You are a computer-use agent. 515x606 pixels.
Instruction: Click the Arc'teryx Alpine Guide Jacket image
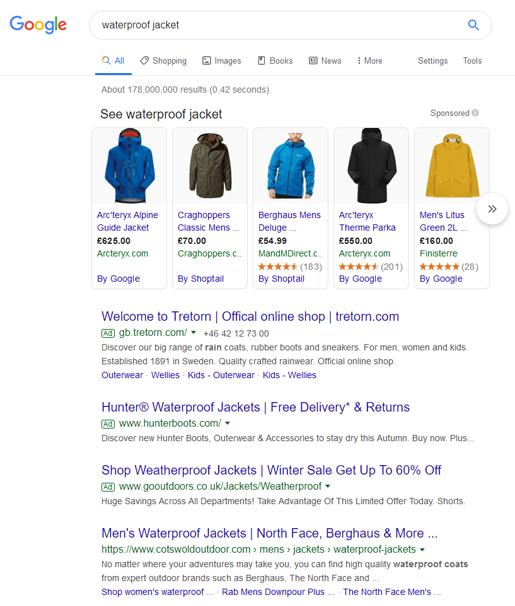[x=129, y=165]
